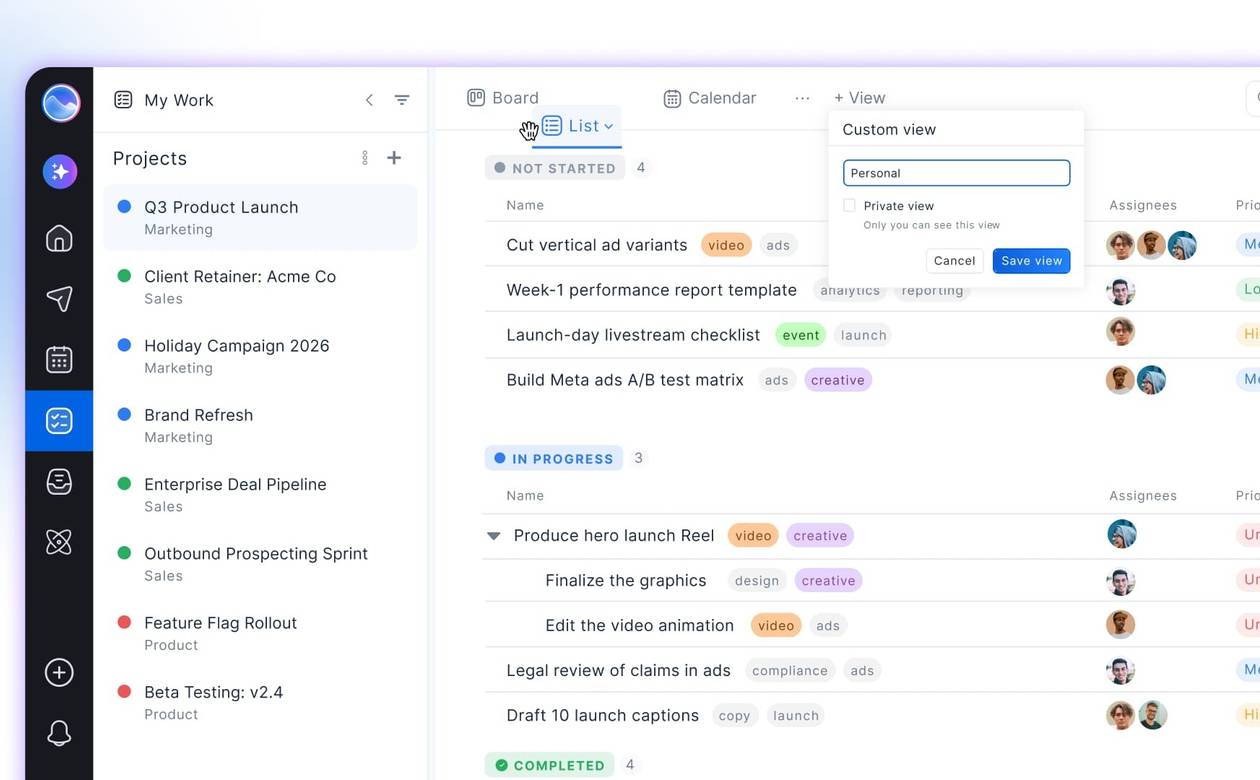Click the custom view name field
Viewport: 1260px width, 780px height.
[957, 173]
